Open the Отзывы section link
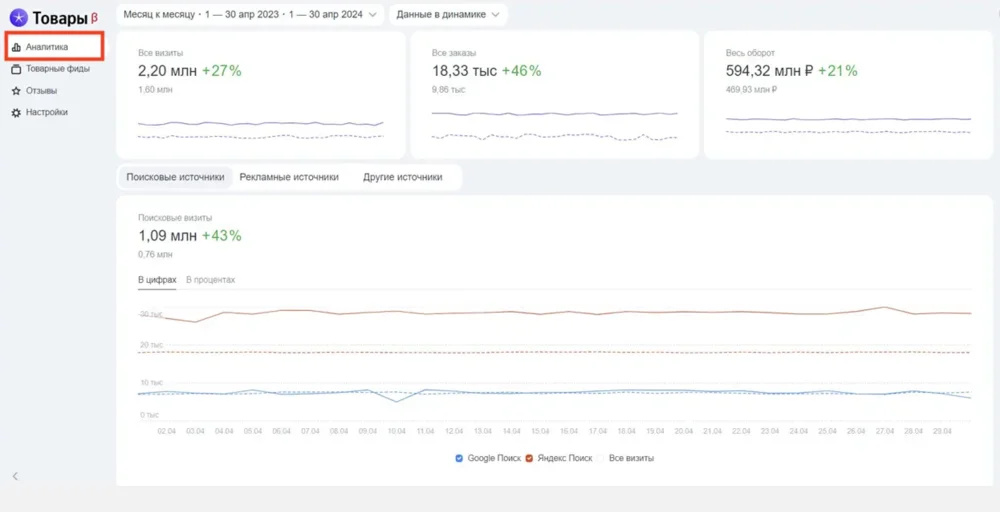The width and height of the screenshot is (1000, 512). click(x=41, y=91)
